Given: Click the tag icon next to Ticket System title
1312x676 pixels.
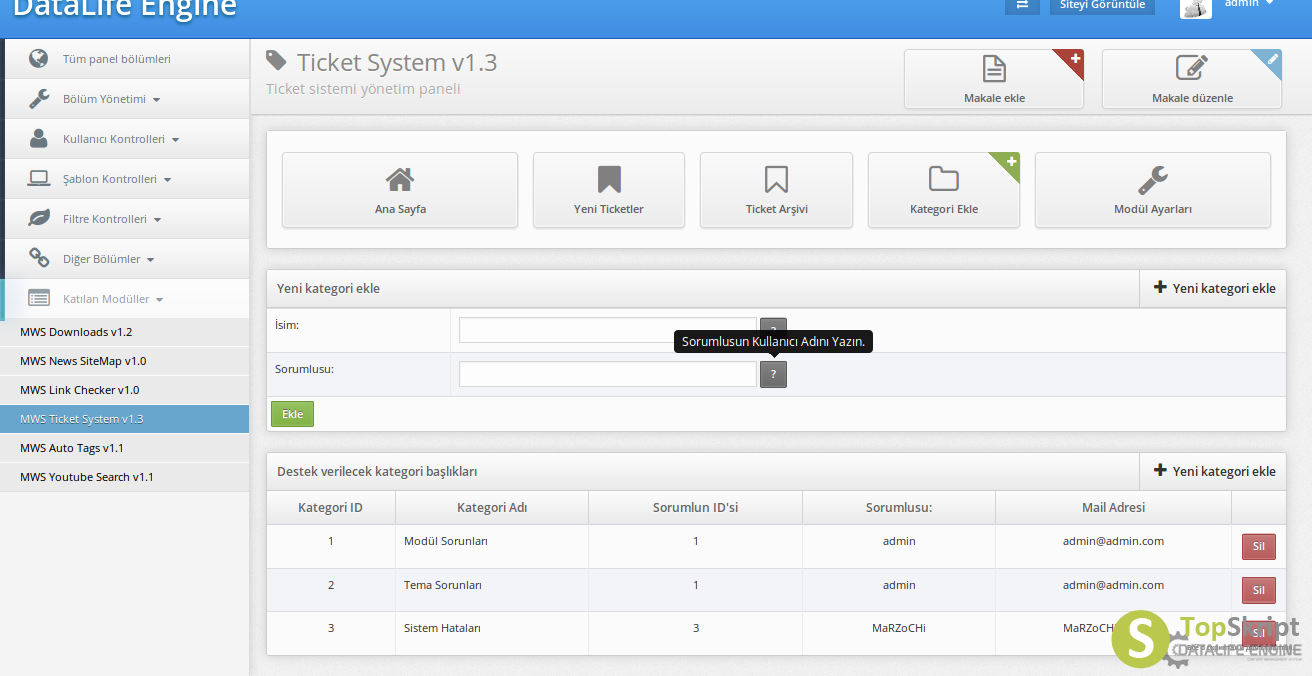Looking at the screenshot, I should coord(276,61).
